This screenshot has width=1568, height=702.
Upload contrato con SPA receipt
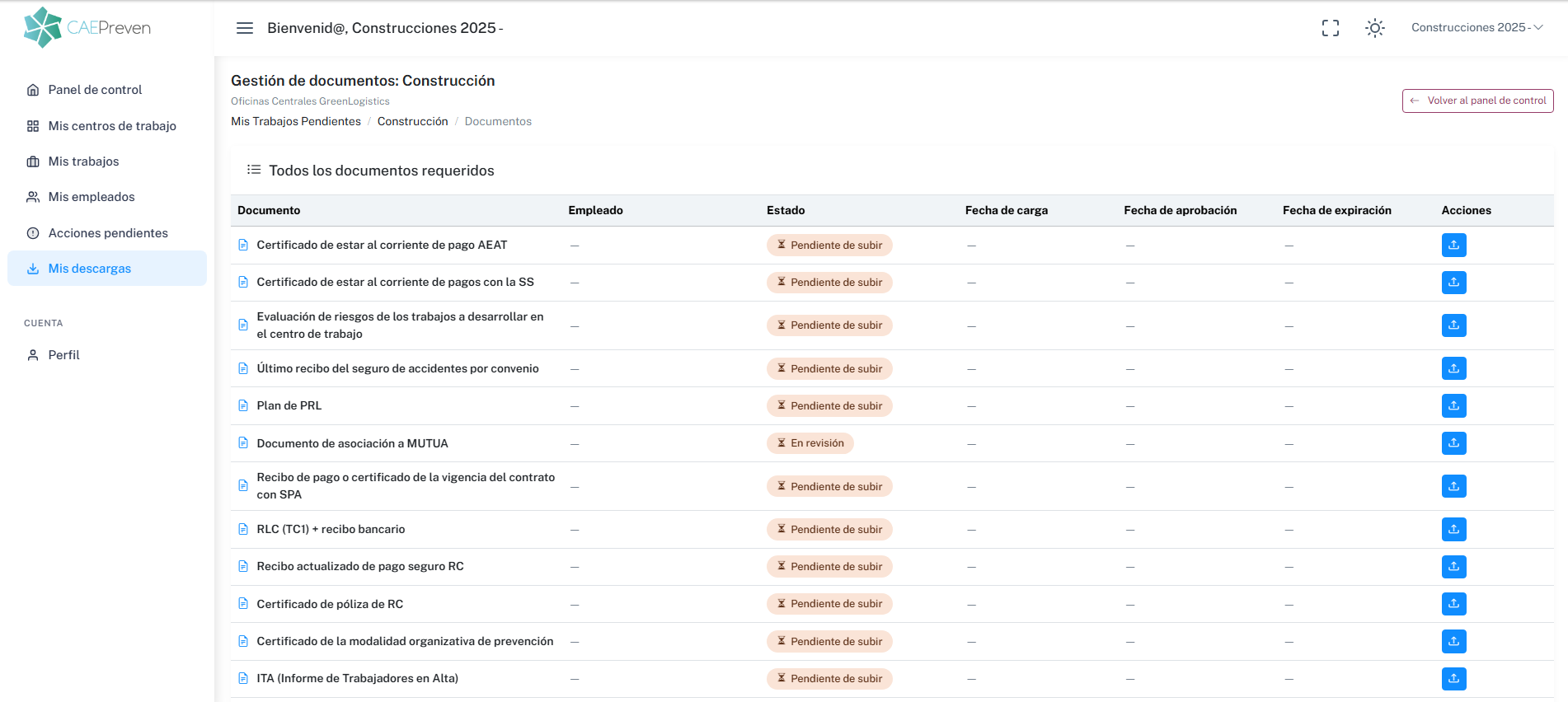[1453, 486]
